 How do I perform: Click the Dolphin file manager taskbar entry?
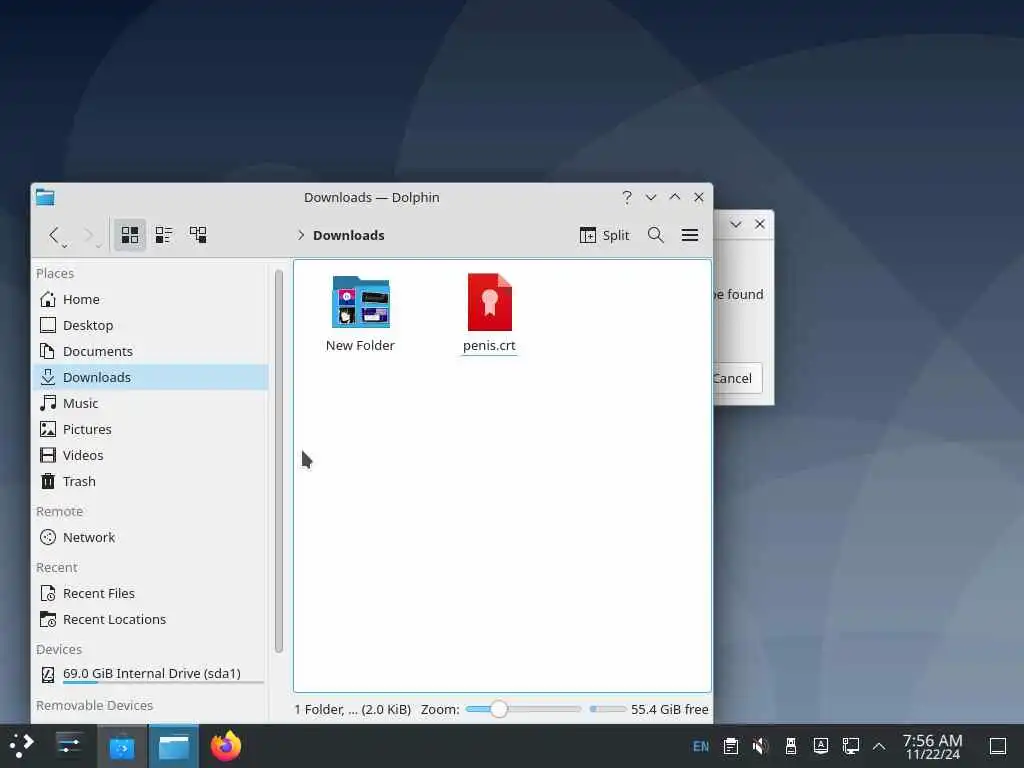tap(174, 746)
